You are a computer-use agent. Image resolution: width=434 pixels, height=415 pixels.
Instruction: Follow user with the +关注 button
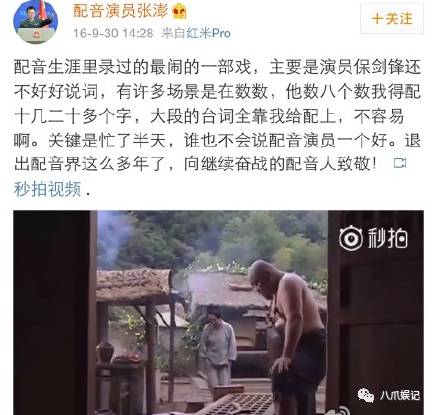click(392, 19)
